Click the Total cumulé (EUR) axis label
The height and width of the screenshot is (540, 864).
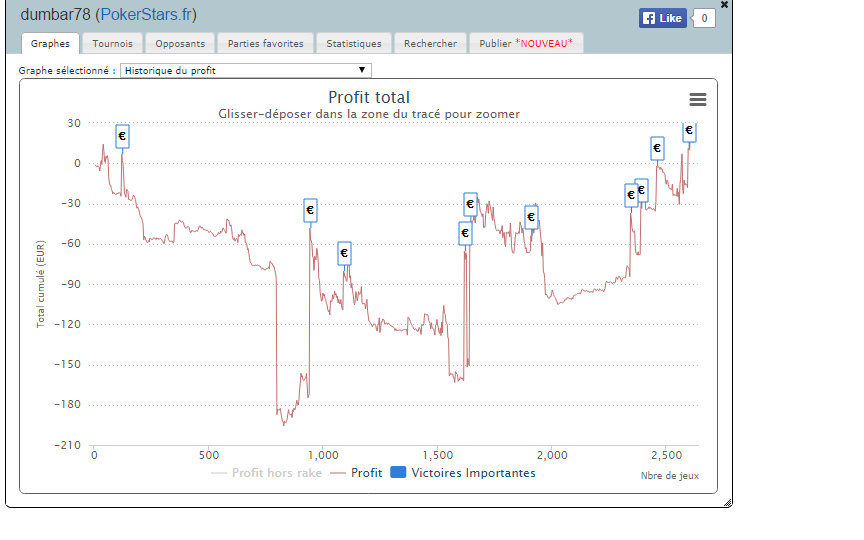point(40,284)
